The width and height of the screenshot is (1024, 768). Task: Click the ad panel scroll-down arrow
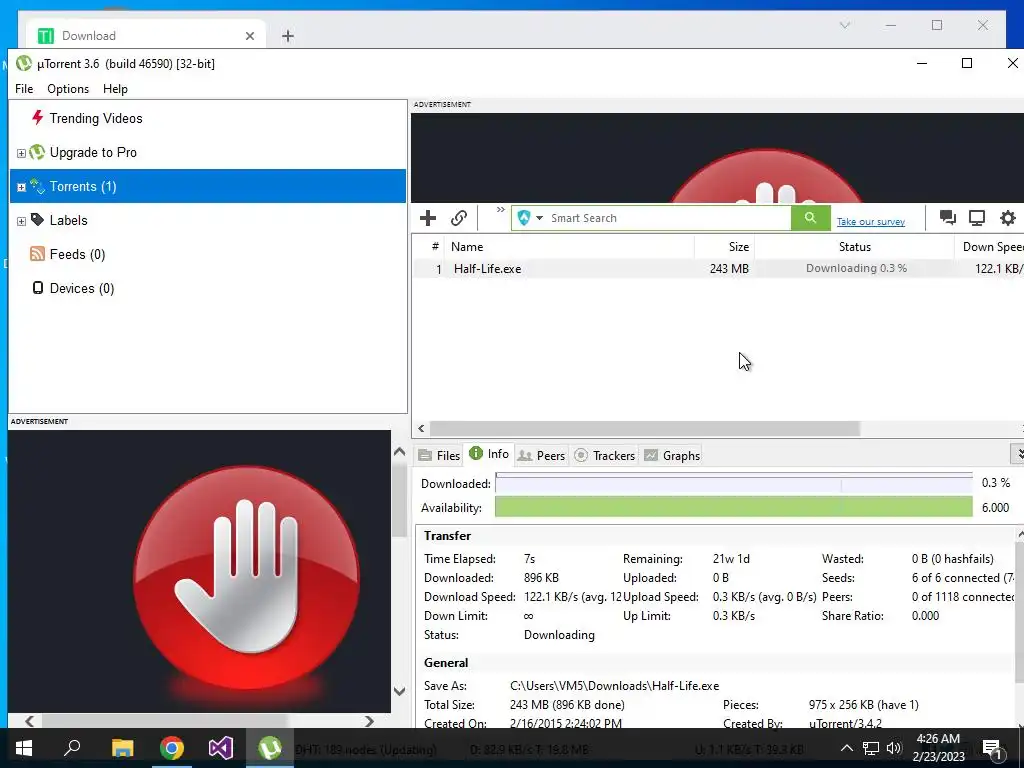click(400, 691)
